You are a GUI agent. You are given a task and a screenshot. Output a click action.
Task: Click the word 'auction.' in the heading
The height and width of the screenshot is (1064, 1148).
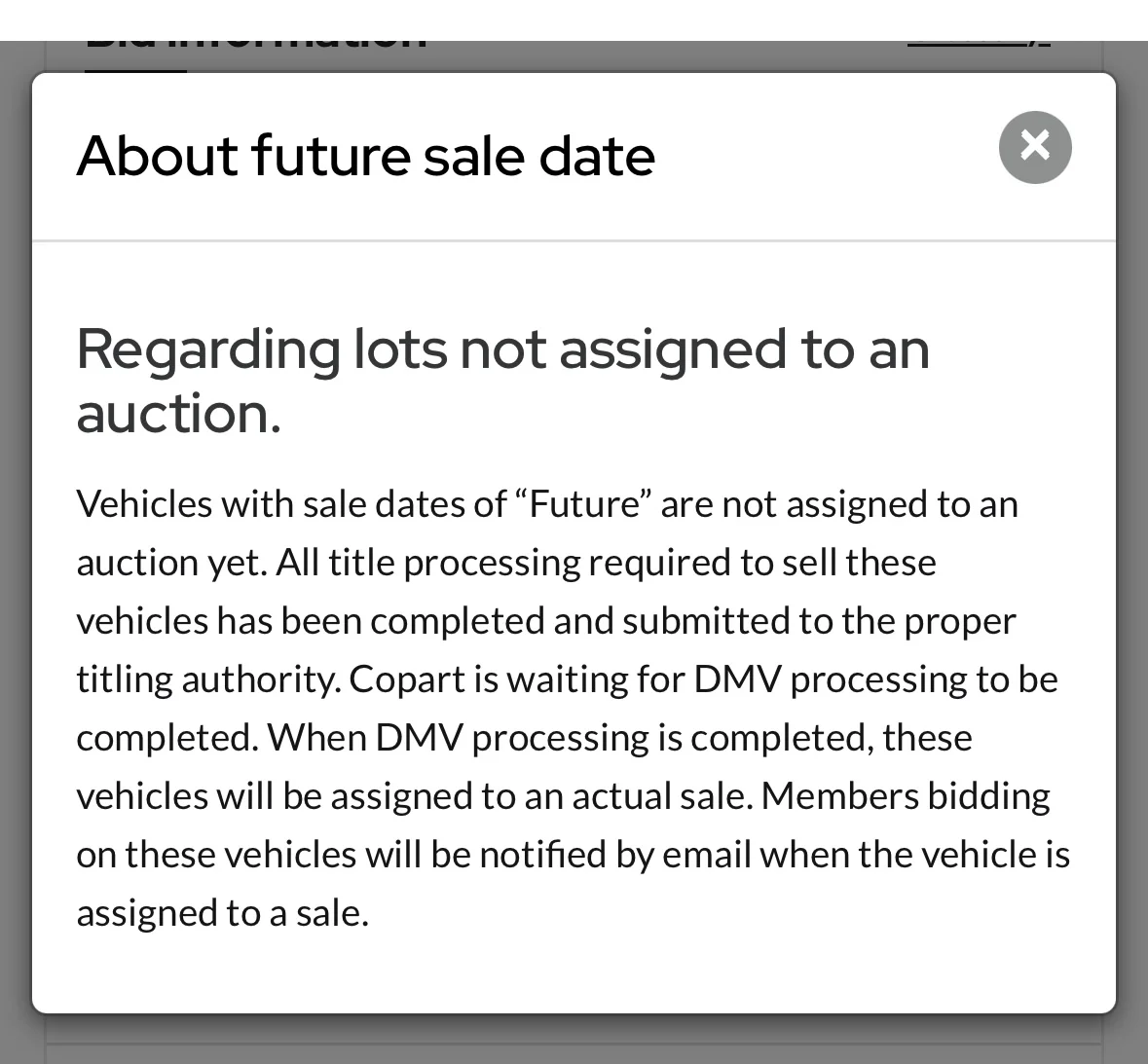[178, 413]
